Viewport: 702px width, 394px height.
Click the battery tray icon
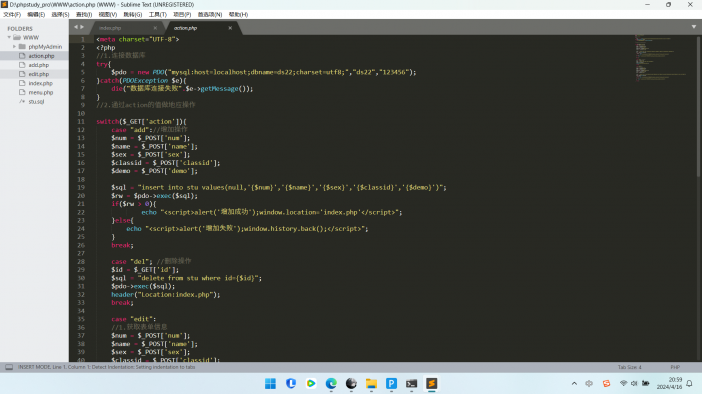click(x=646, y=383)
